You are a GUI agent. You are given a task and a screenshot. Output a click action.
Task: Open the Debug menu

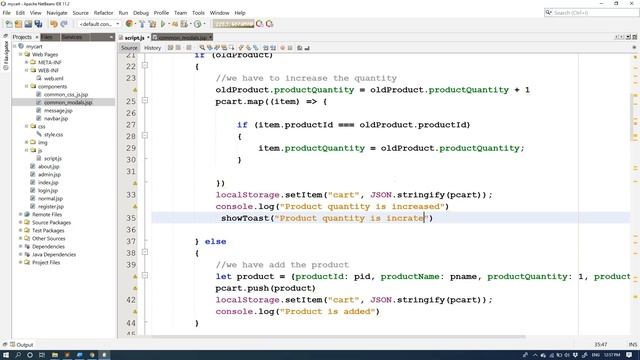pos(141,13)
